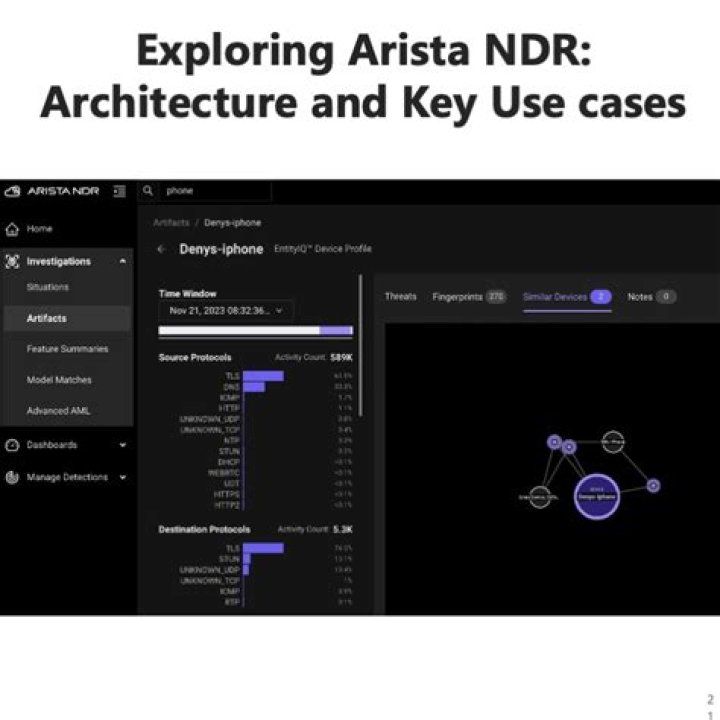Click the Home house icon
Image resolution: width=720 pixels, height=720 pixels.
12,229
